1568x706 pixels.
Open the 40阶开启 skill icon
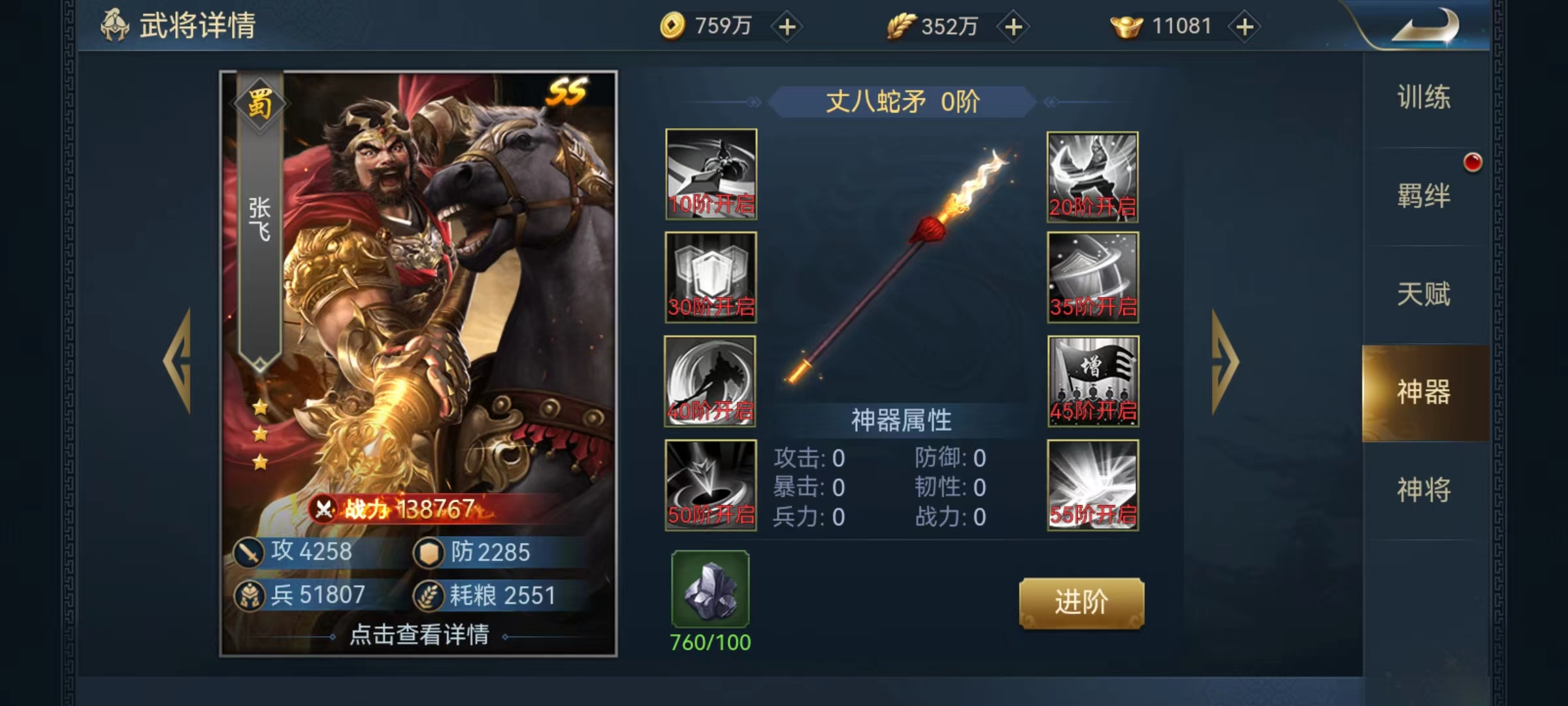(710, 381)
